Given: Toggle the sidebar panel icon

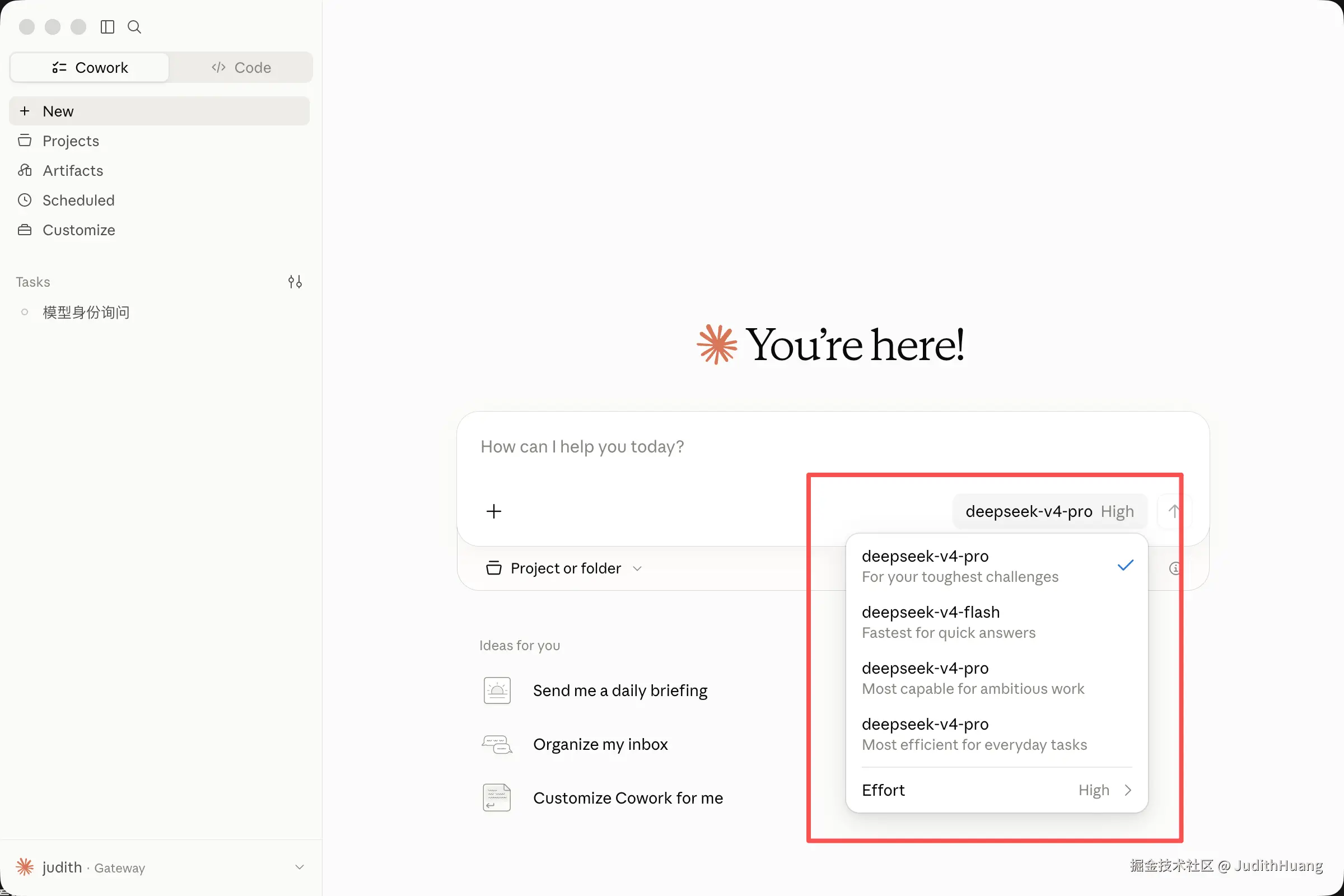Looking at the screenshot, I should (108, 27).
